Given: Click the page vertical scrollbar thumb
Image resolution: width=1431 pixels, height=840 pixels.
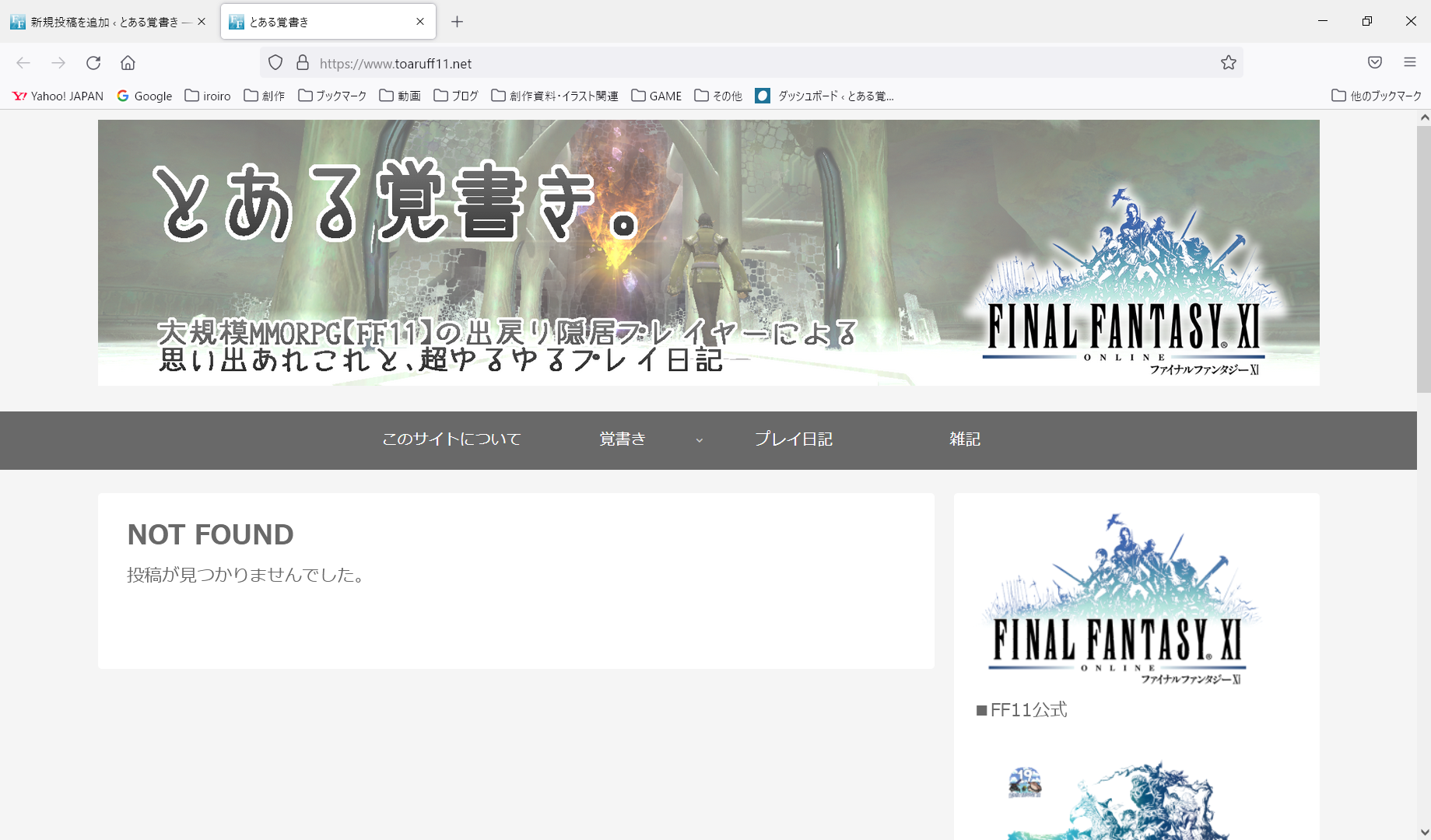Looking at the screenshot, I should 1424,259.
